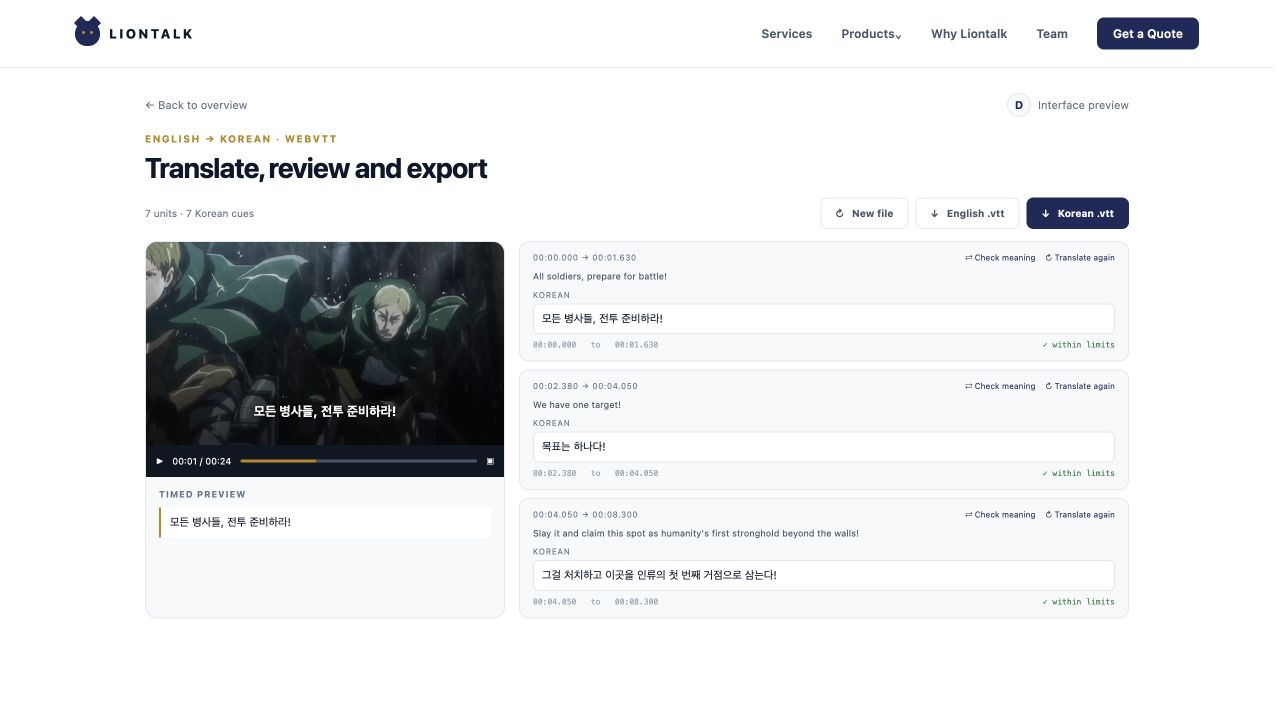Open the Services menu item
Viewport: 1280px width, 720px height.
786,34
